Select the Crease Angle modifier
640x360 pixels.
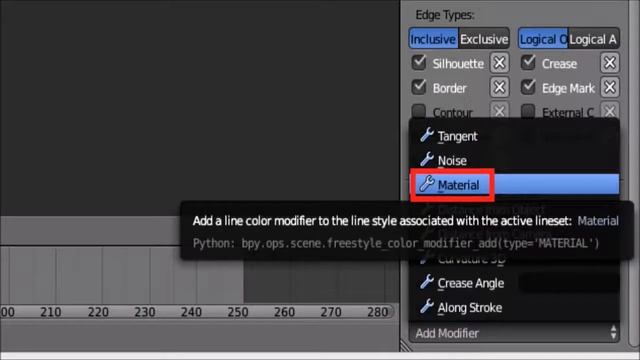pyautogui.click(x=514, y=283)
